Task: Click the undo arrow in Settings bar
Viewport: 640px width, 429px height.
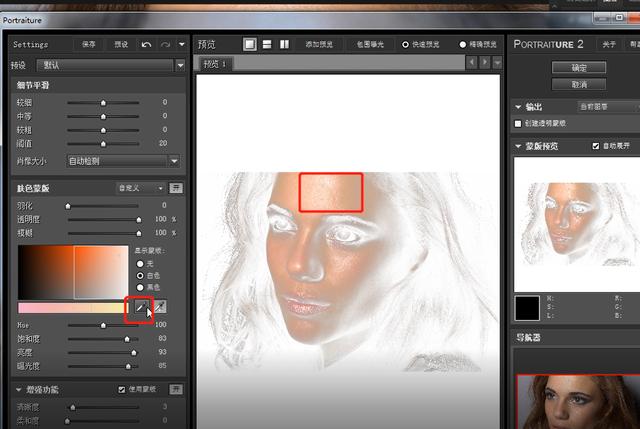Action: [x=146, y=44]
